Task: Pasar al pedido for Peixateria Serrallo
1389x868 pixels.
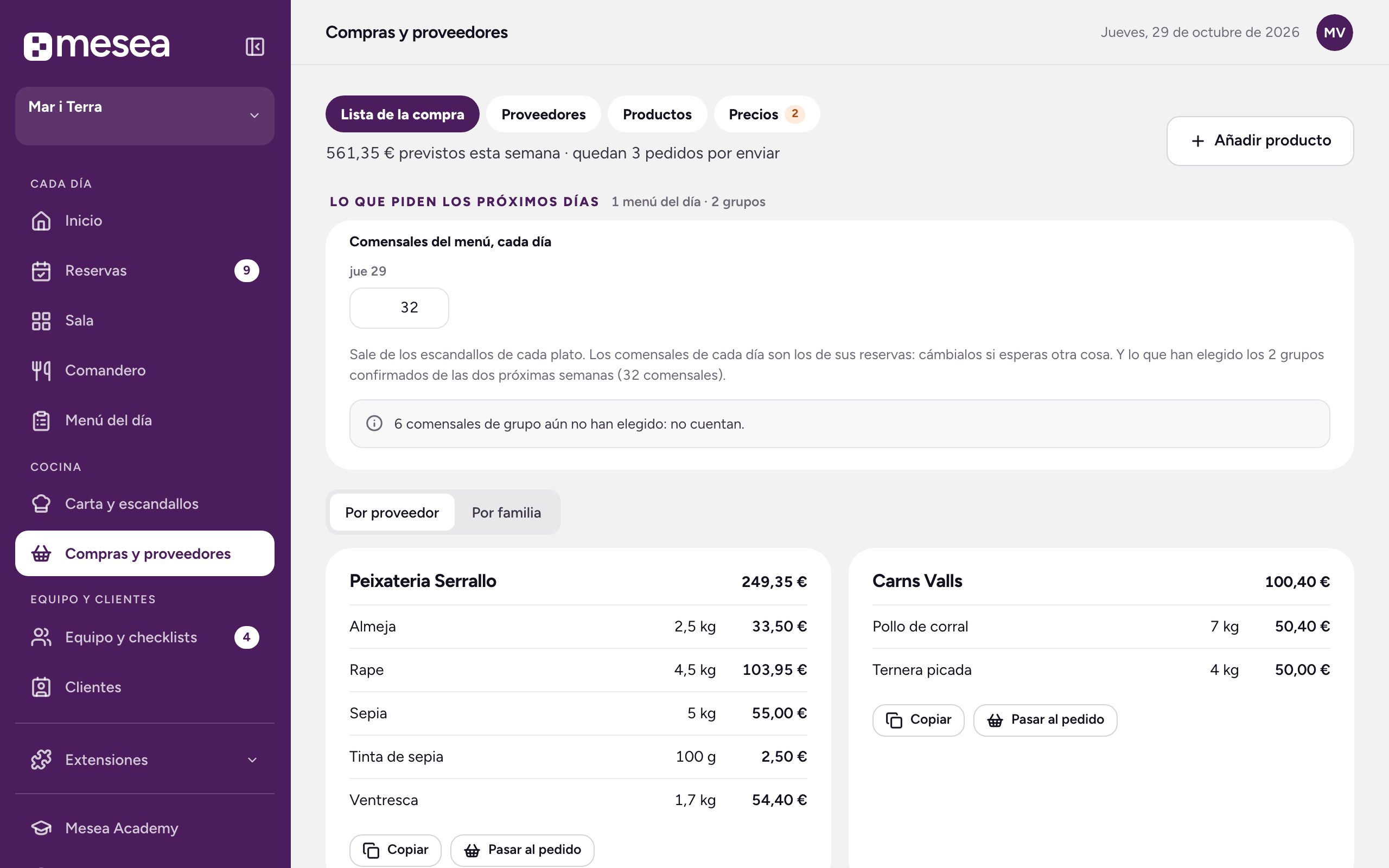Action: (523, 850)
